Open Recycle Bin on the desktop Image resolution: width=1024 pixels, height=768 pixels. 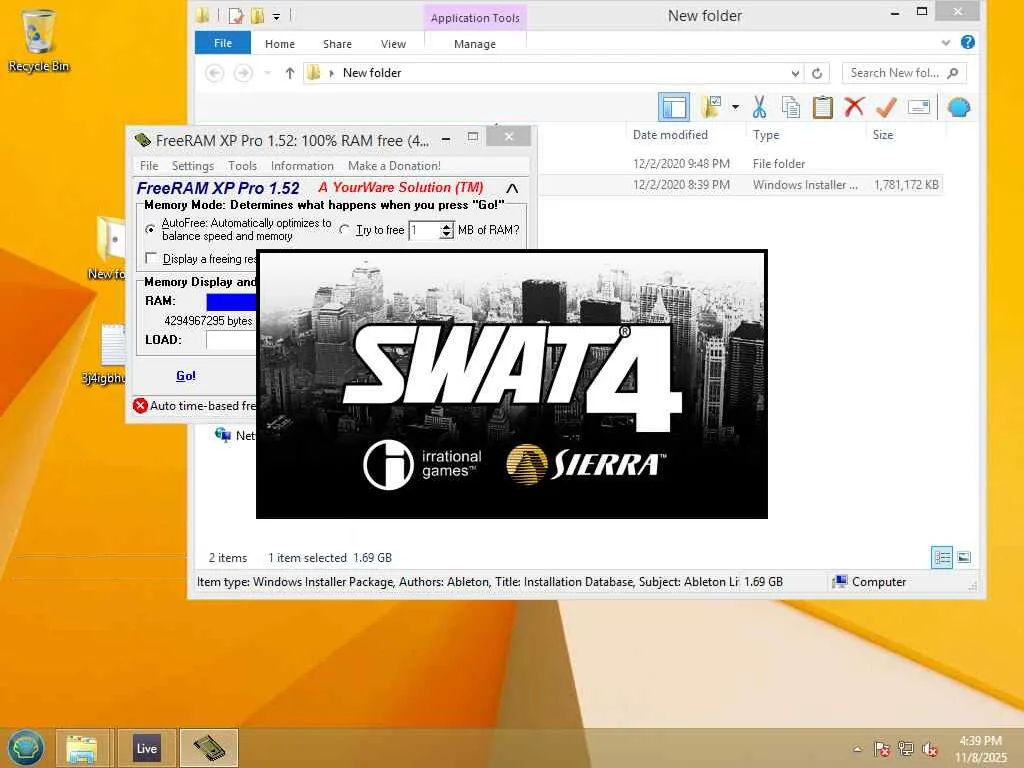point(38,40)
